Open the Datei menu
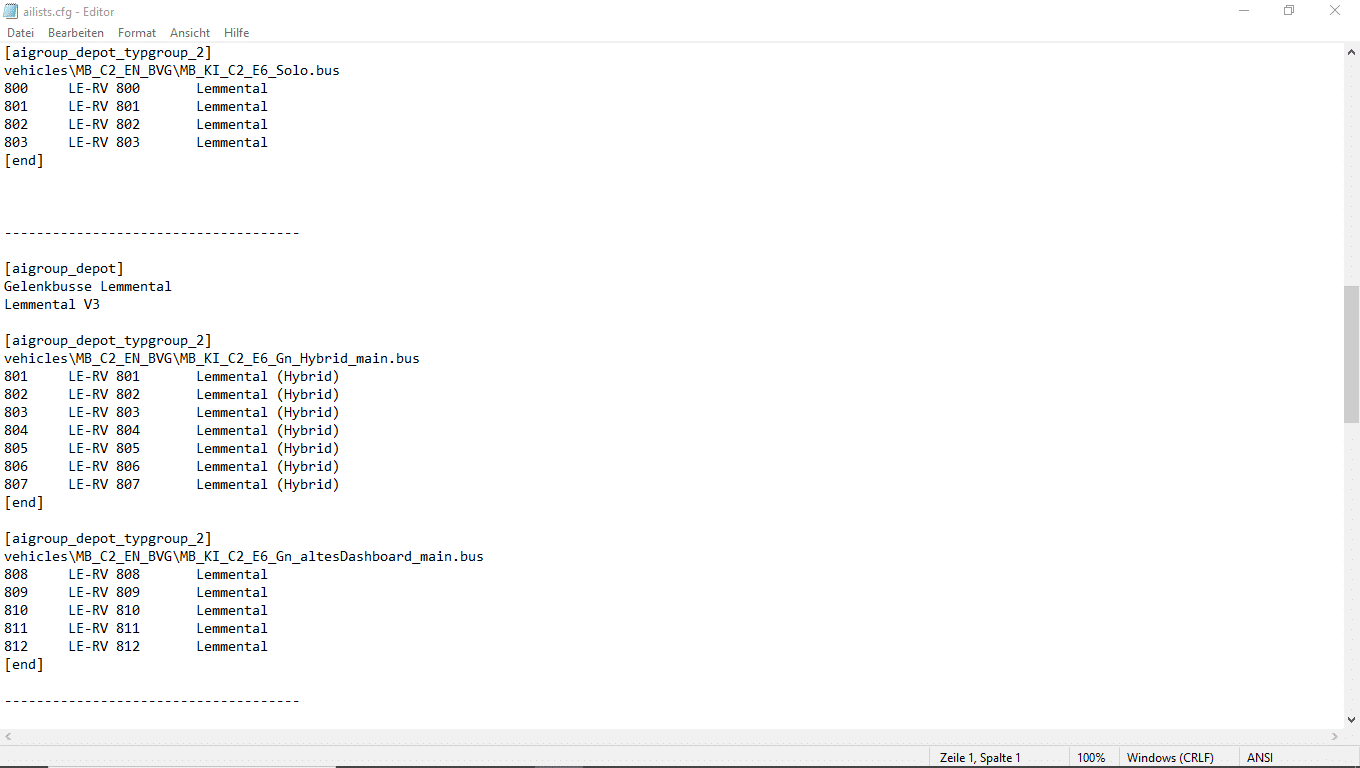1360x768 pixels. click(x=20, y=33)
